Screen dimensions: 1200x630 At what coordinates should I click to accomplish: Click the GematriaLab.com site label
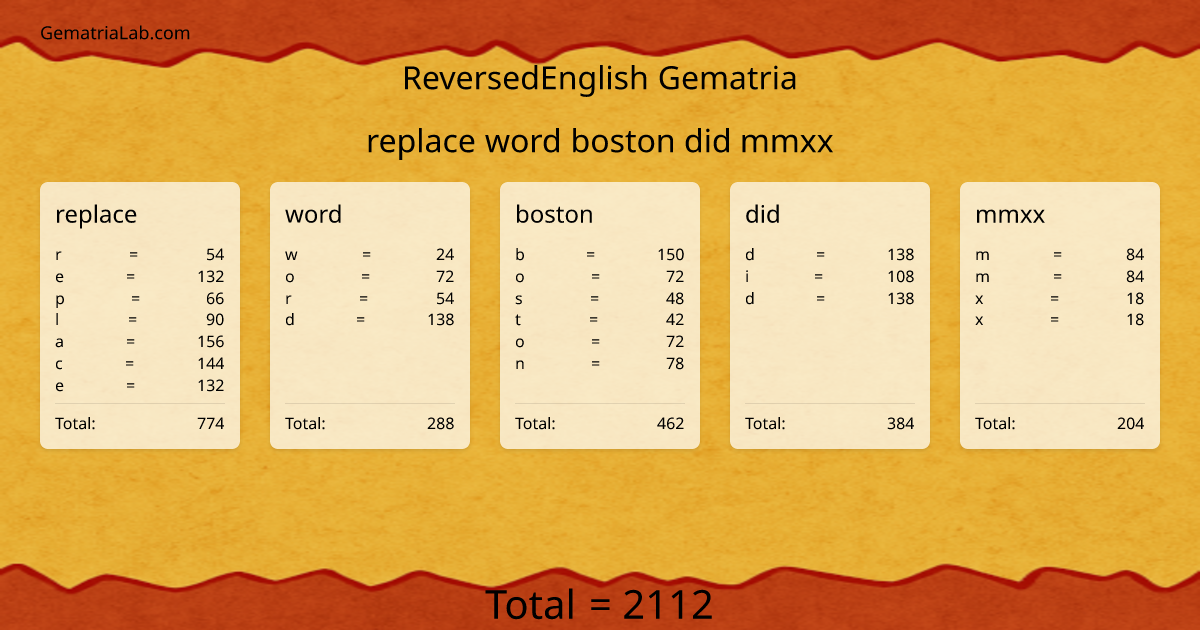[115, 33]
